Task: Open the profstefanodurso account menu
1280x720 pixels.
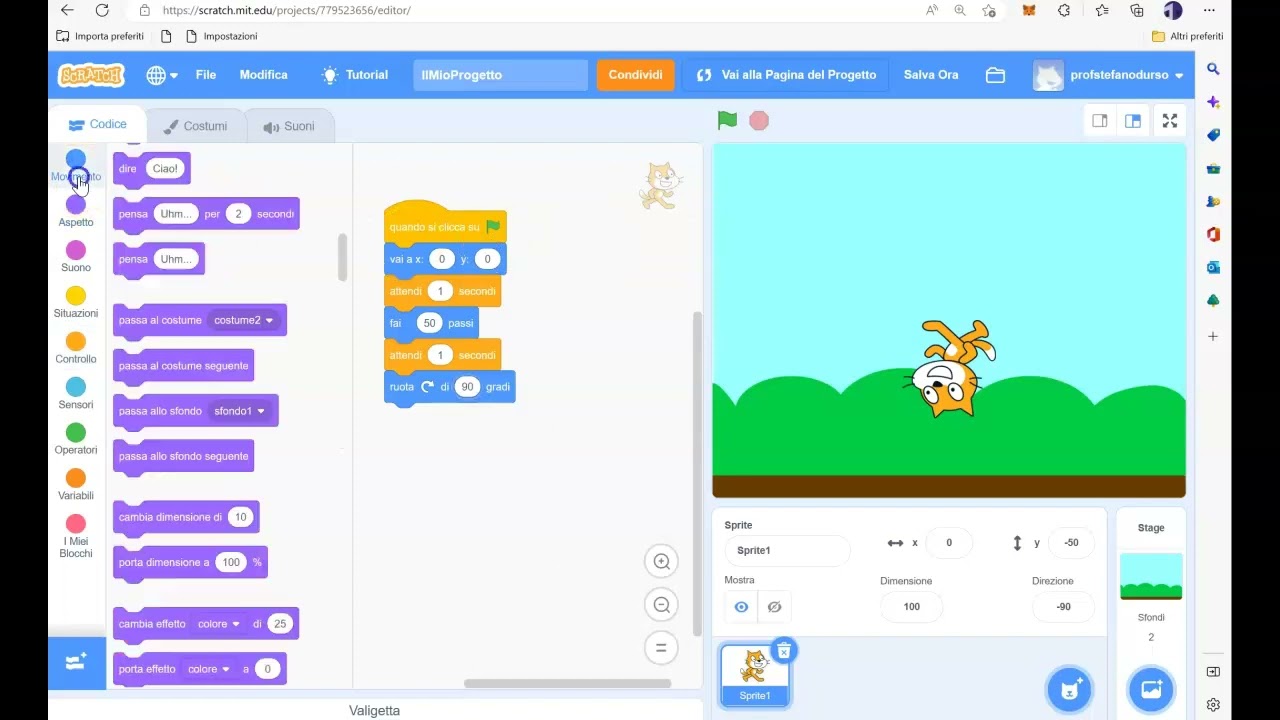Action: click(x=1108, y=75)
